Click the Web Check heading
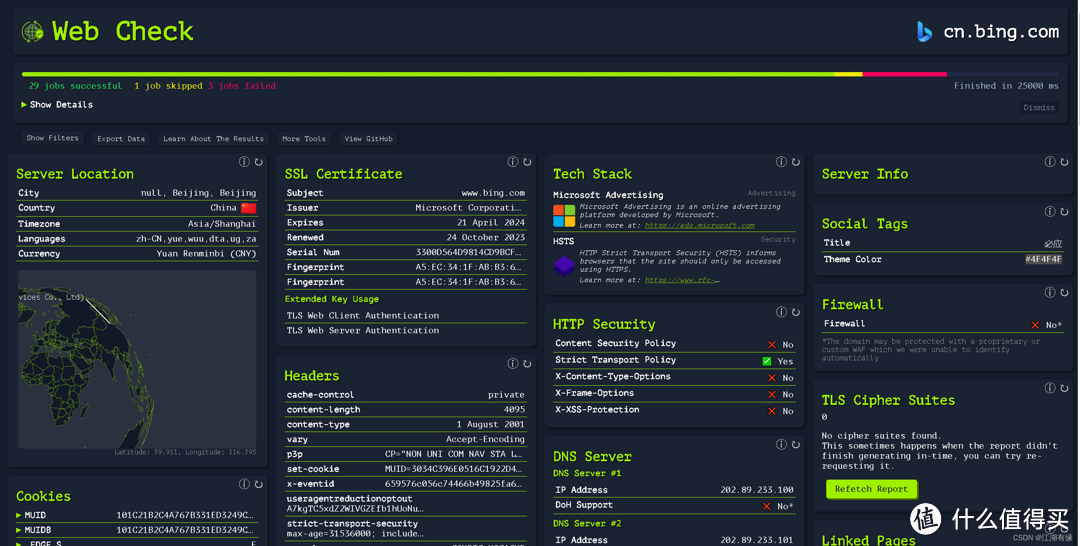1080x546 pixels. click(123, 32)
